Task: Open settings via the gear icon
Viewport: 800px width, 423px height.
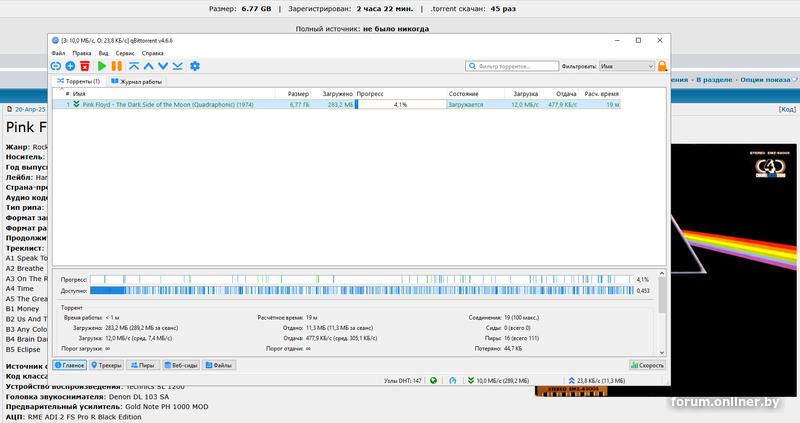Action: 195,66
